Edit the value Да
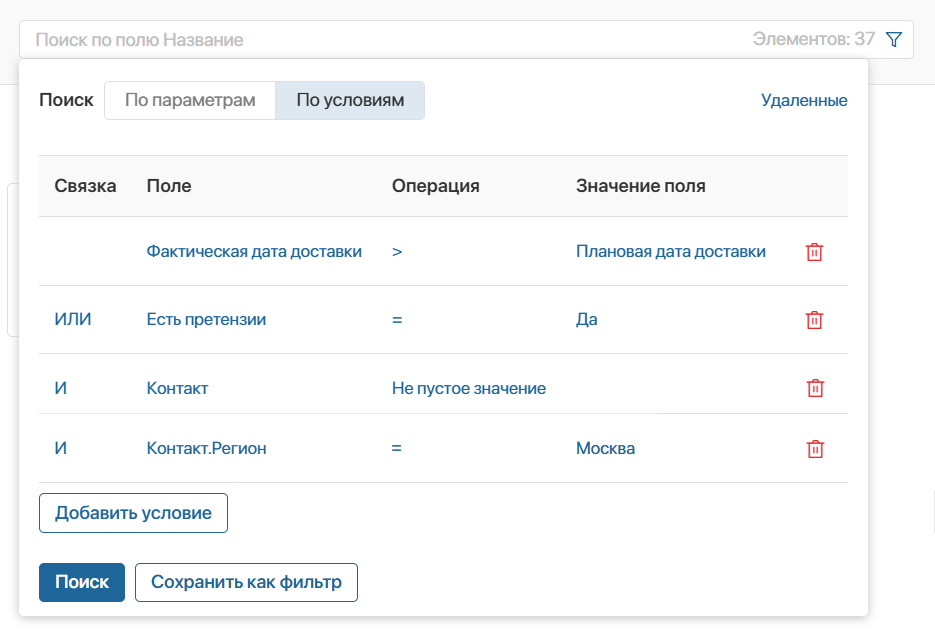935x639 pixels. (x=587, y=320)
